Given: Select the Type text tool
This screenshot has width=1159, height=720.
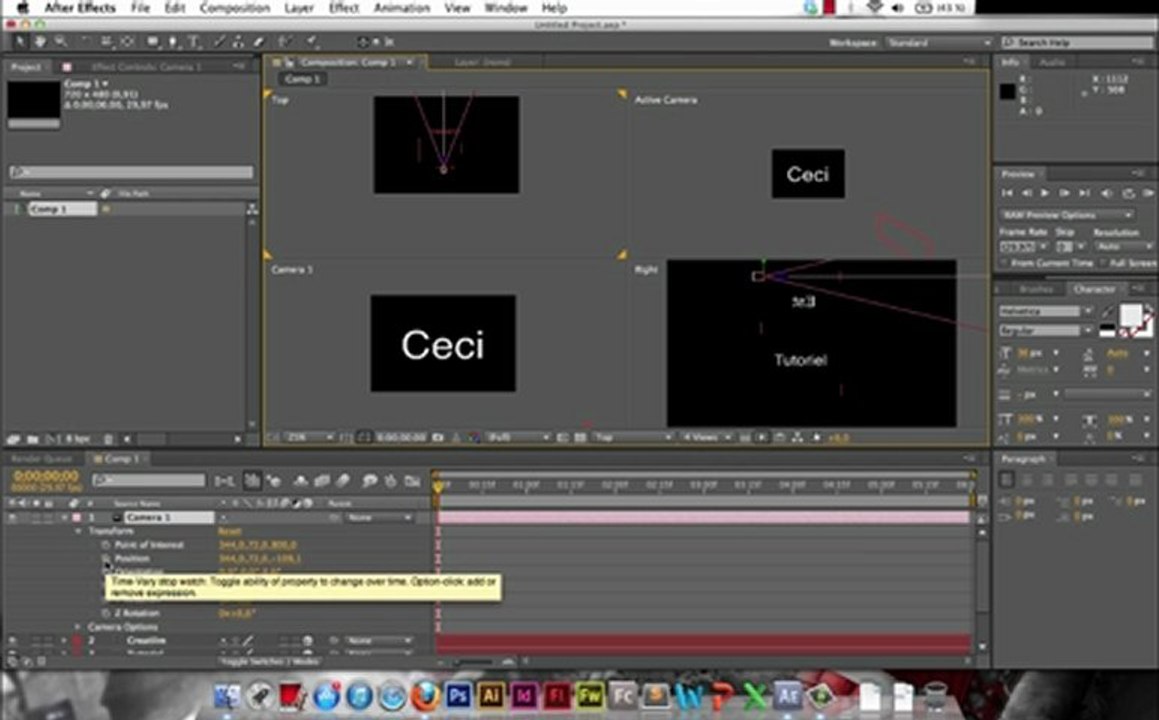Looking at the screenshot, I should (194, 42).
